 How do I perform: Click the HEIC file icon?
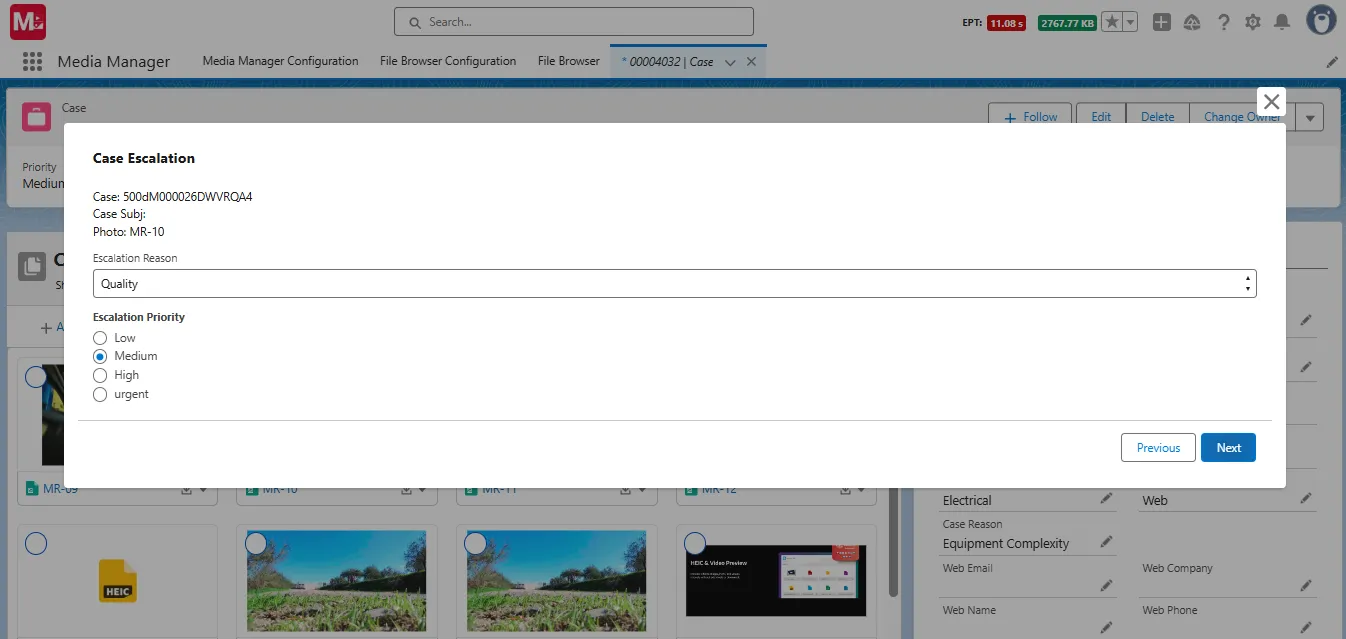(x=117, y=580)
